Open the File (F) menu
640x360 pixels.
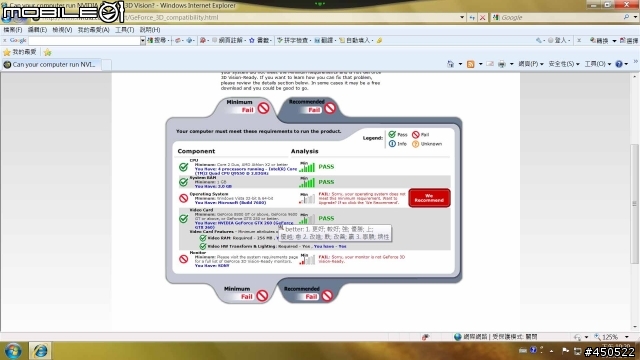coord(13,30)
